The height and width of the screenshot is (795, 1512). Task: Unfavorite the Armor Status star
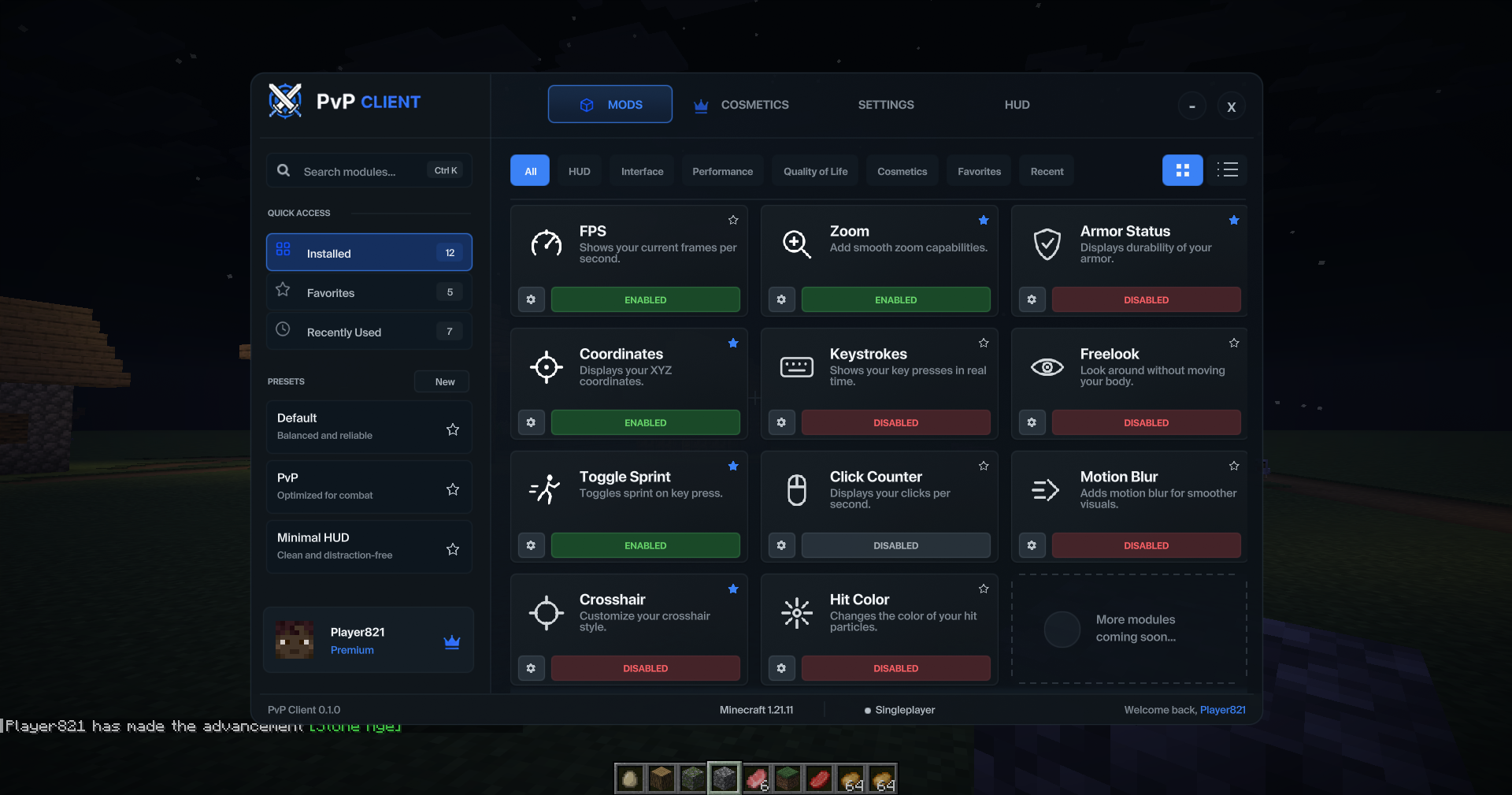(1234, 220)
